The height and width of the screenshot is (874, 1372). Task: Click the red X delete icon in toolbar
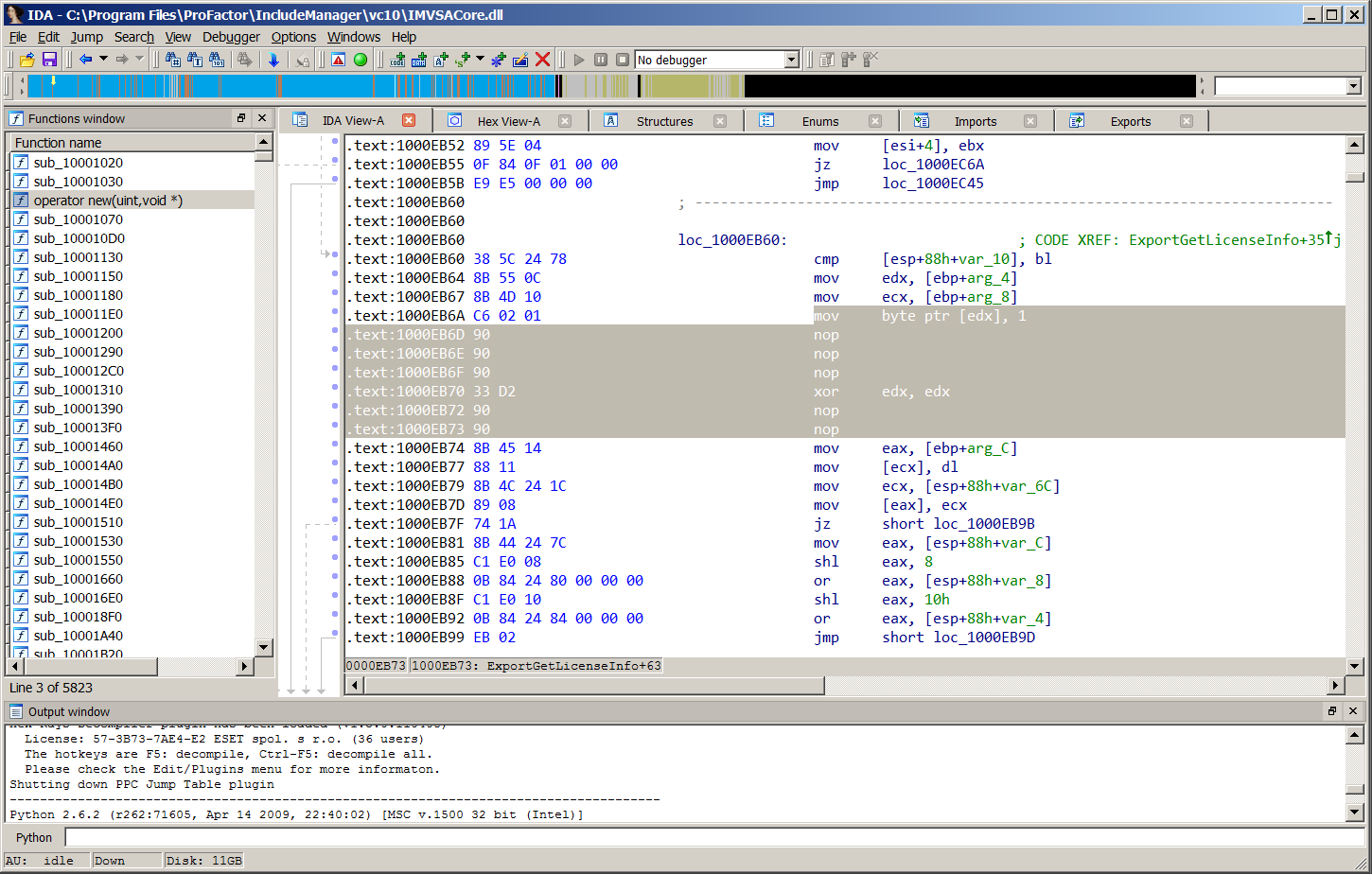[x=542, y=60]
